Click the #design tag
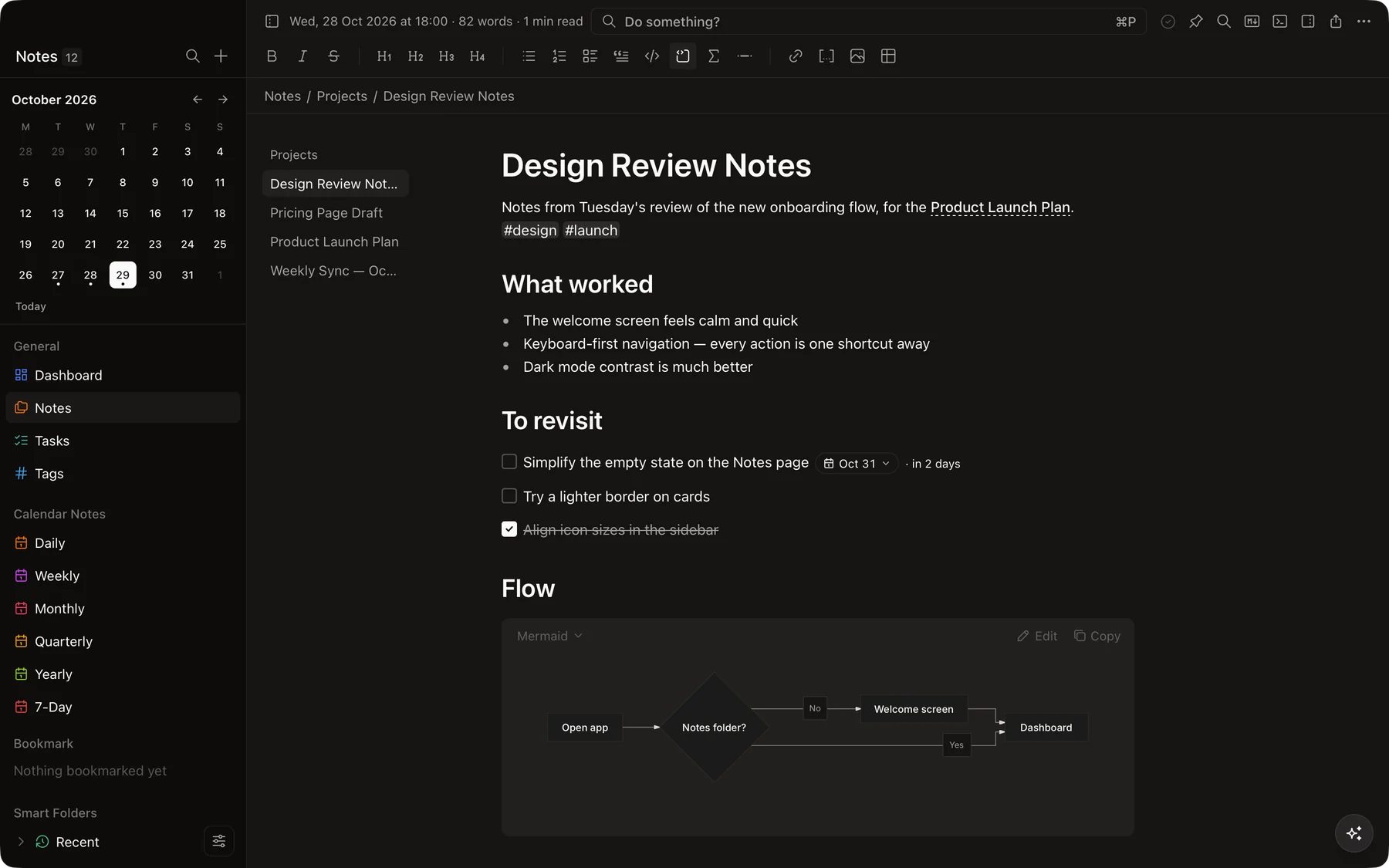Viewport: 1389px width, 868px height. (x=530, y=231)
